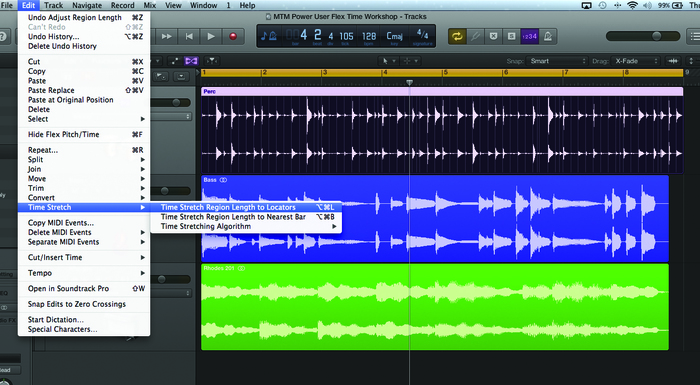
Task: Choose Time Stretch Region Length to Nearest Bar
Action: tap(246, 217)
